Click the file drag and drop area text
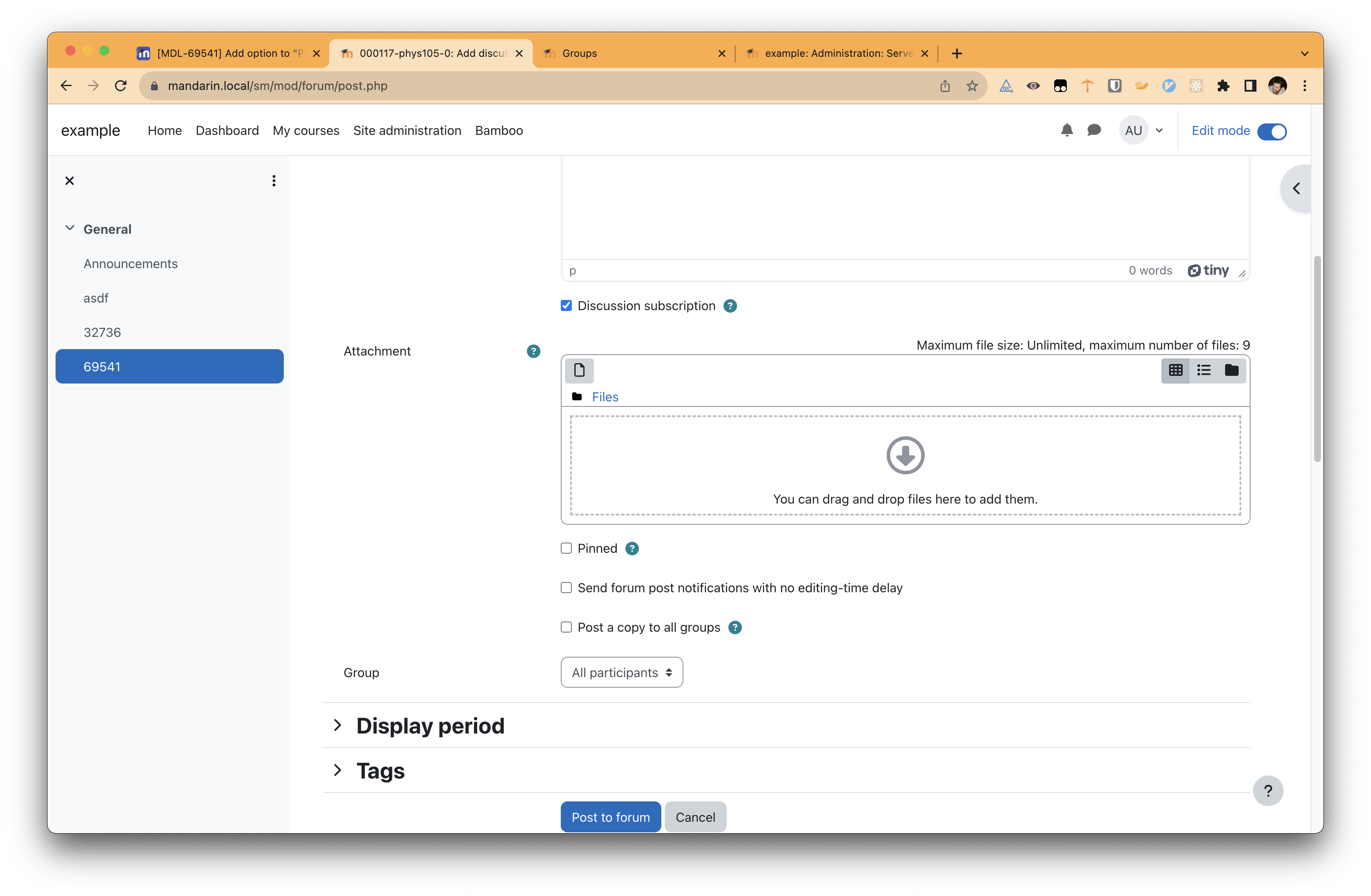The height and width of the screenshot is (896, 1371). pos(905,499)
